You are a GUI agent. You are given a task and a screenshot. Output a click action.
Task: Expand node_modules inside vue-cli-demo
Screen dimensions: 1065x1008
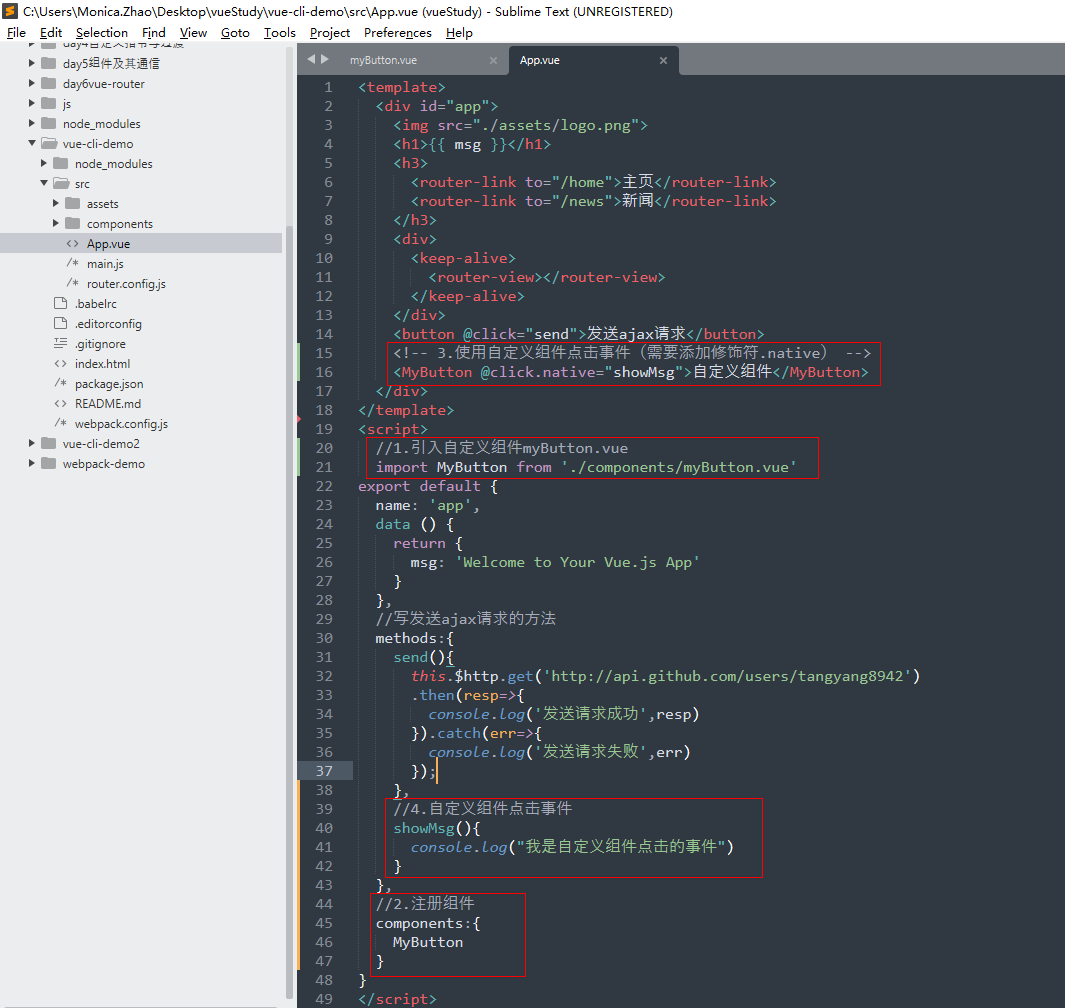(44, 163)
